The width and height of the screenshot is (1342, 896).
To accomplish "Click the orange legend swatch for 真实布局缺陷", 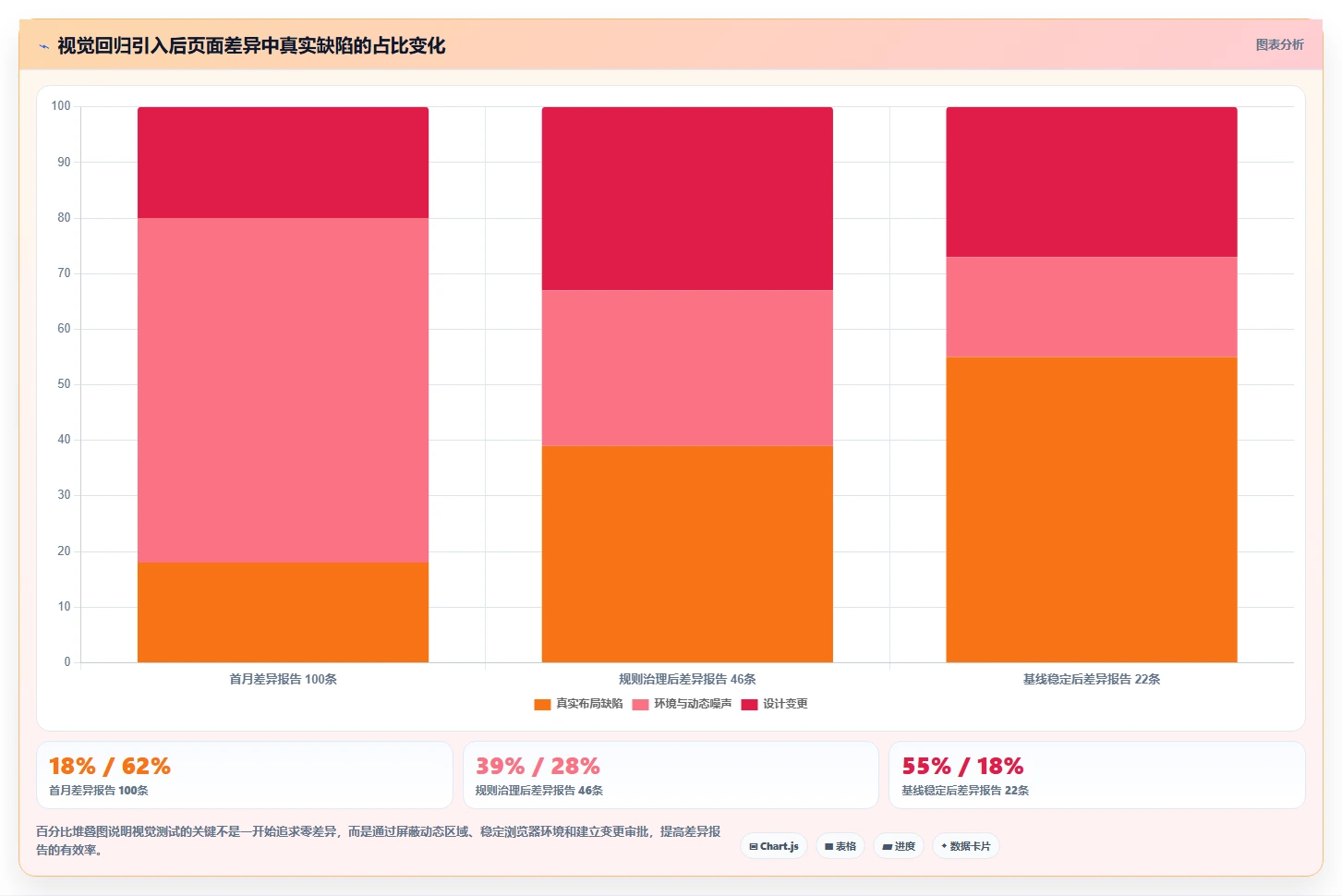I will [x=542, y=705].
